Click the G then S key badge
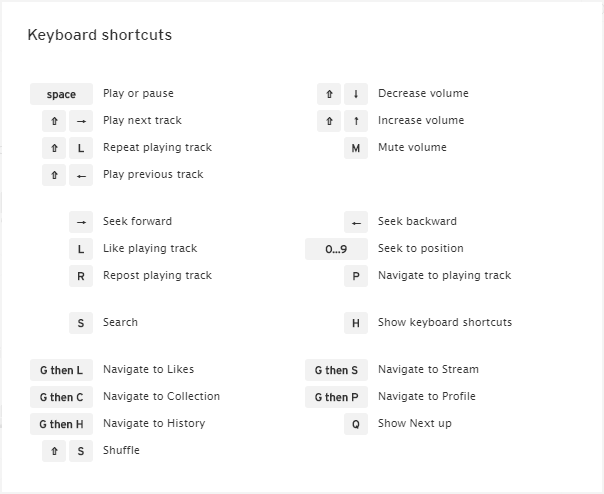This screenshot has height=494, width=604. (336, 370)
